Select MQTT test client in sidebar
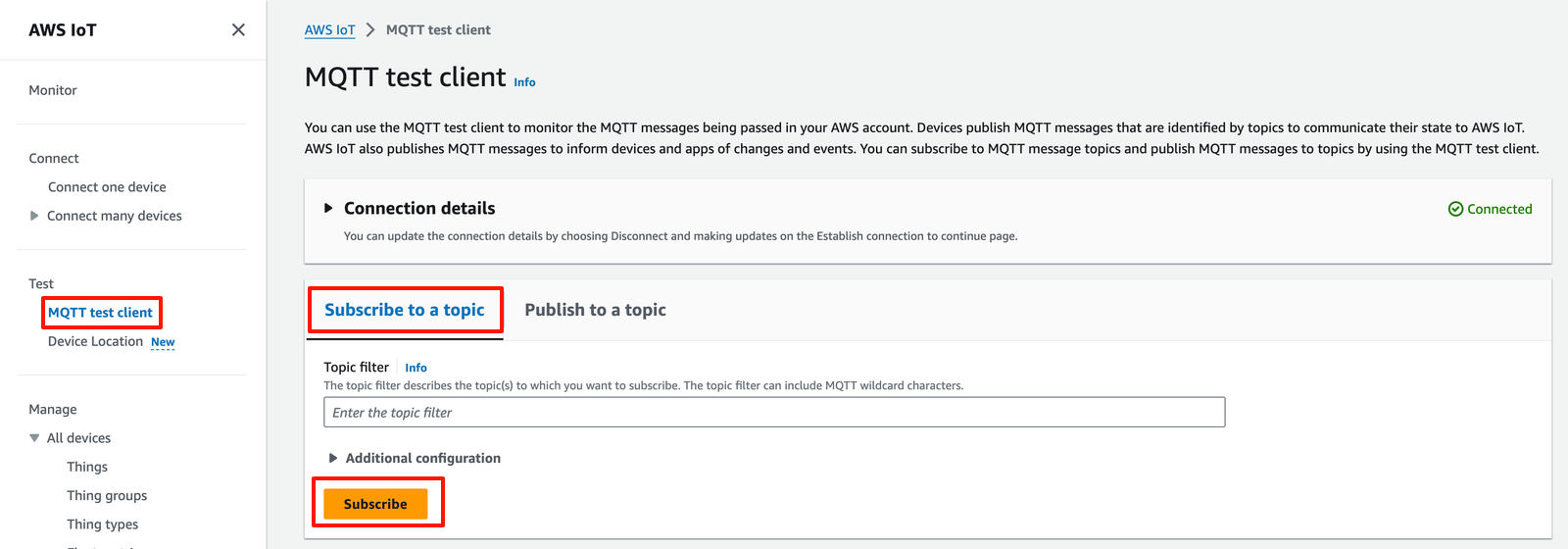 (x=100, y=313)
